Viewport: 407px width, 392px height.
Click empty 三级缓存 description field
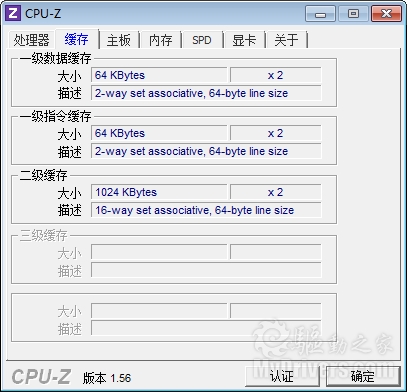point(206,270)
